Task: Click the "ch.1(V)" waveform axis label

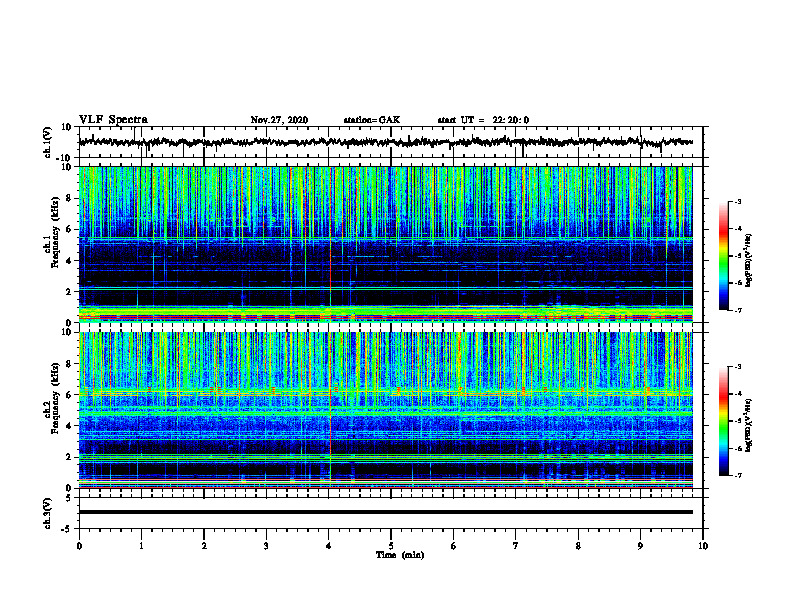Action: click(48, 142)
